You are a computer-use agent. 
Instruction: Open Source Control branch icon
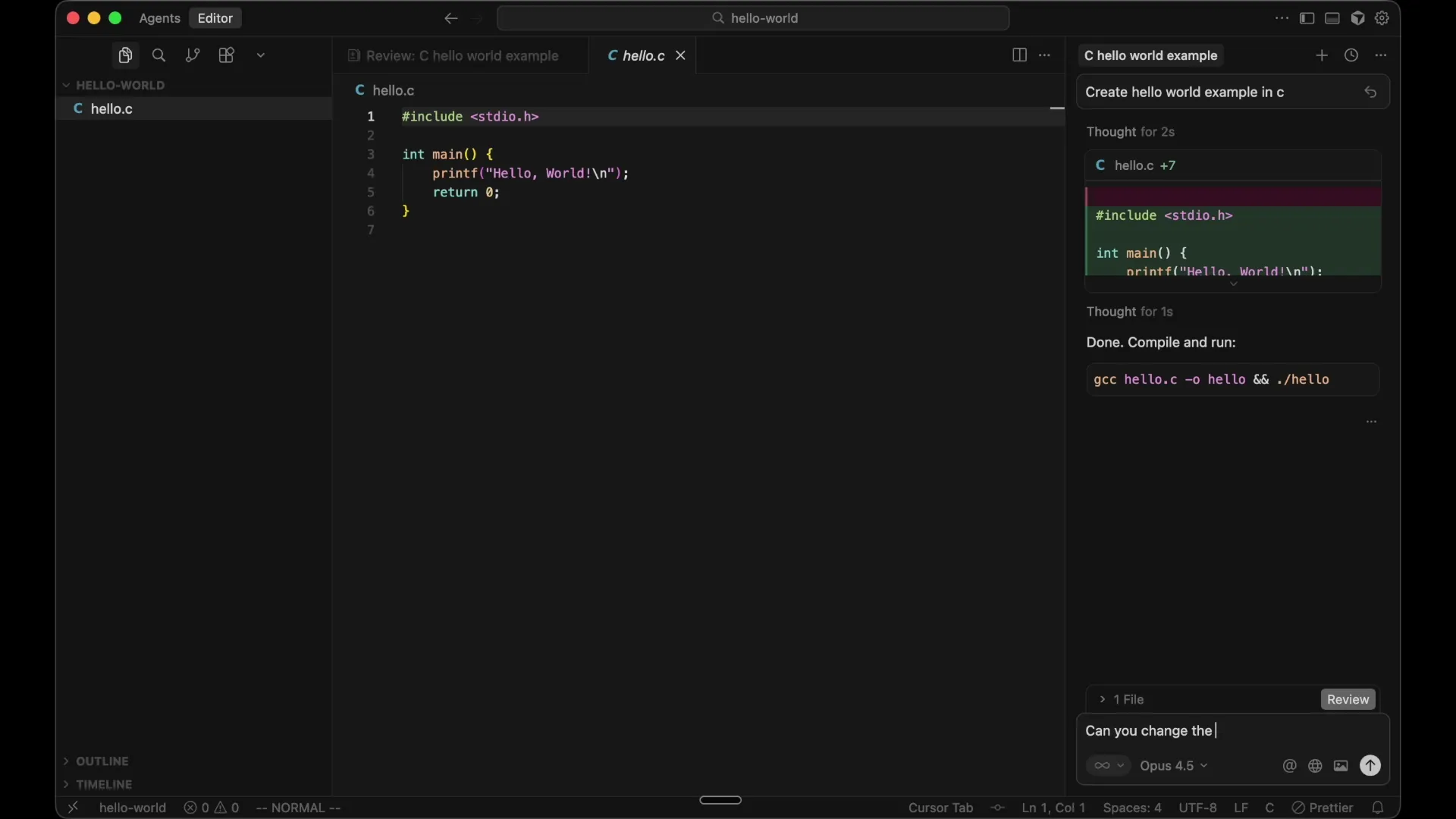click(x=193, y=55)
